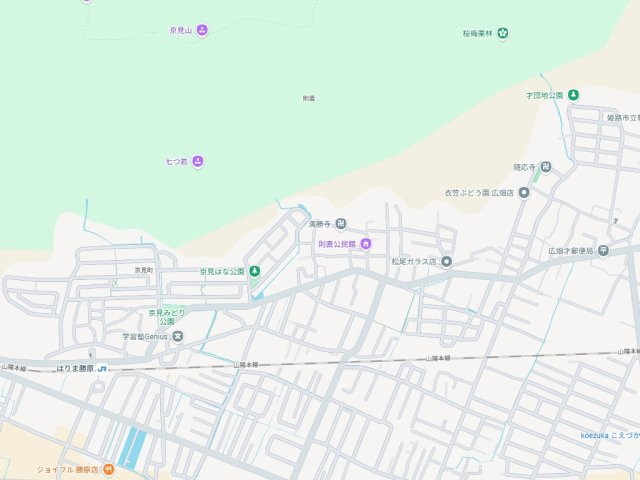Click the 則直 area name in green zone
Viewport: 640px width, 480px height.
[309, 98]
